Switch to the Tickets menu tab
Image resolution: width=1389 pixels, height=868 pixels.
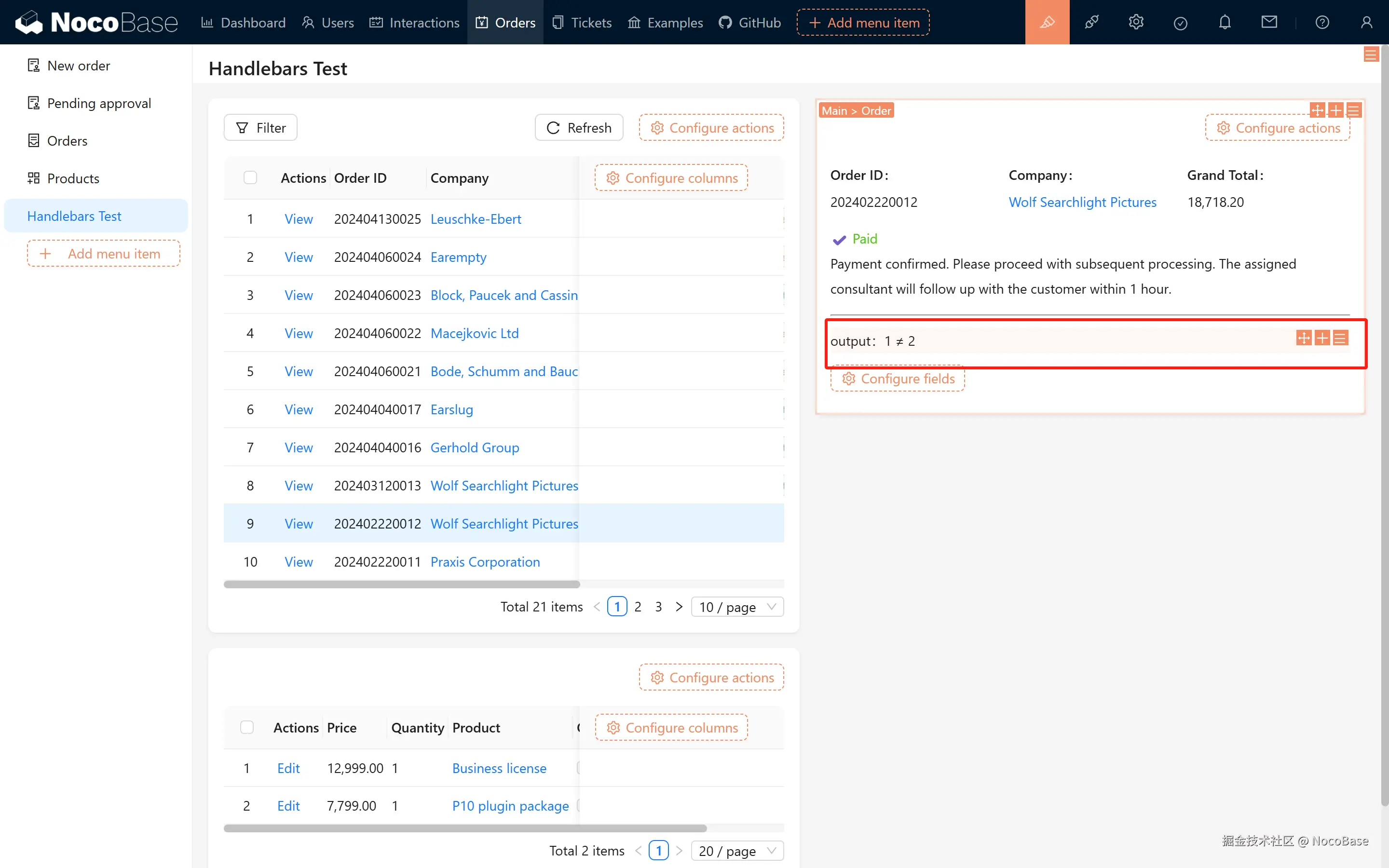coord(582,22)
